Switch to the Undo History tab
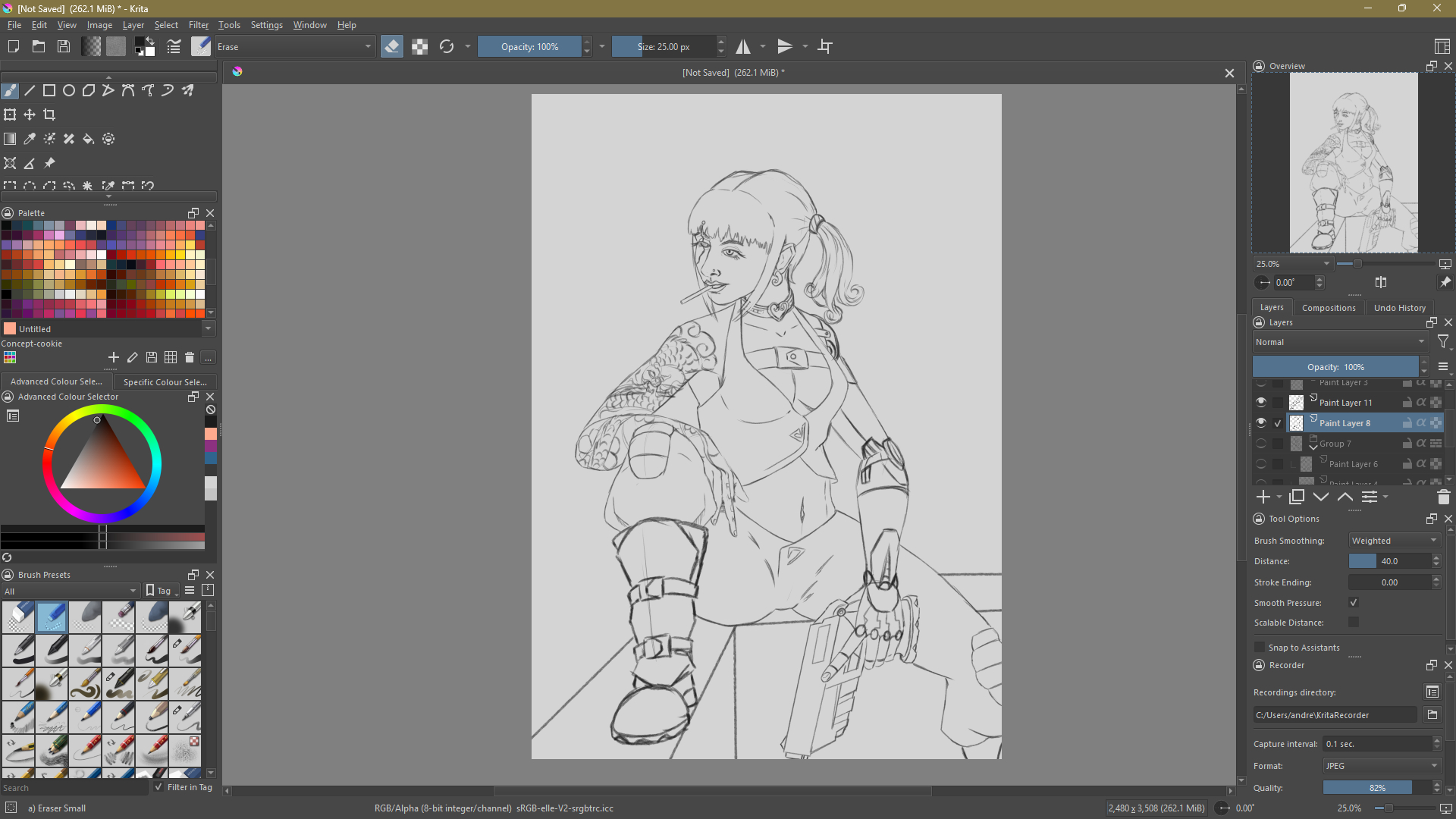 point(1399,308)
